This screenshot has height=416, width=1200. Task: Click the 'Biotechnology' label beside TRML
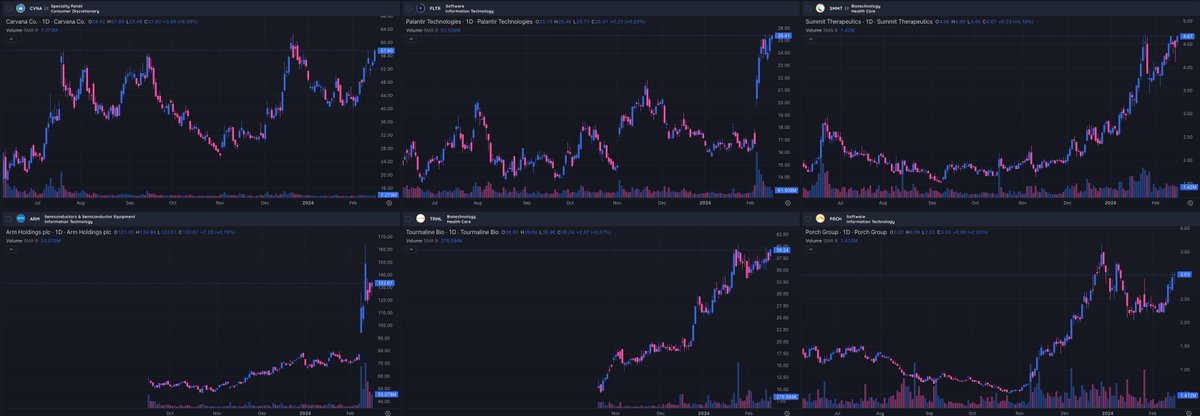pyautogui.click(x=460, y=215)
